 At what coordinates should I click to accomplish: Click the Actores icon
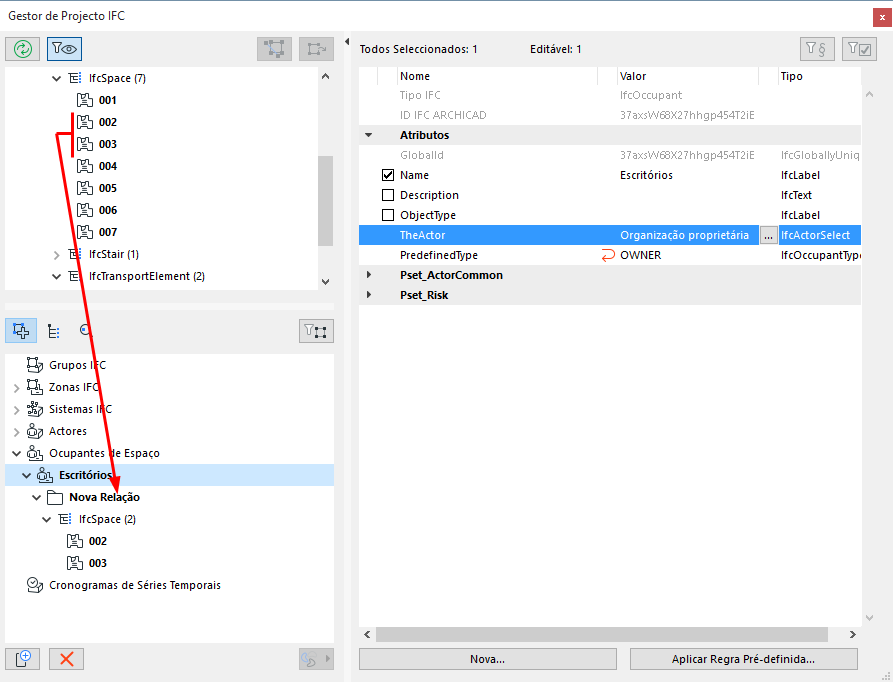tap(35, 431)
